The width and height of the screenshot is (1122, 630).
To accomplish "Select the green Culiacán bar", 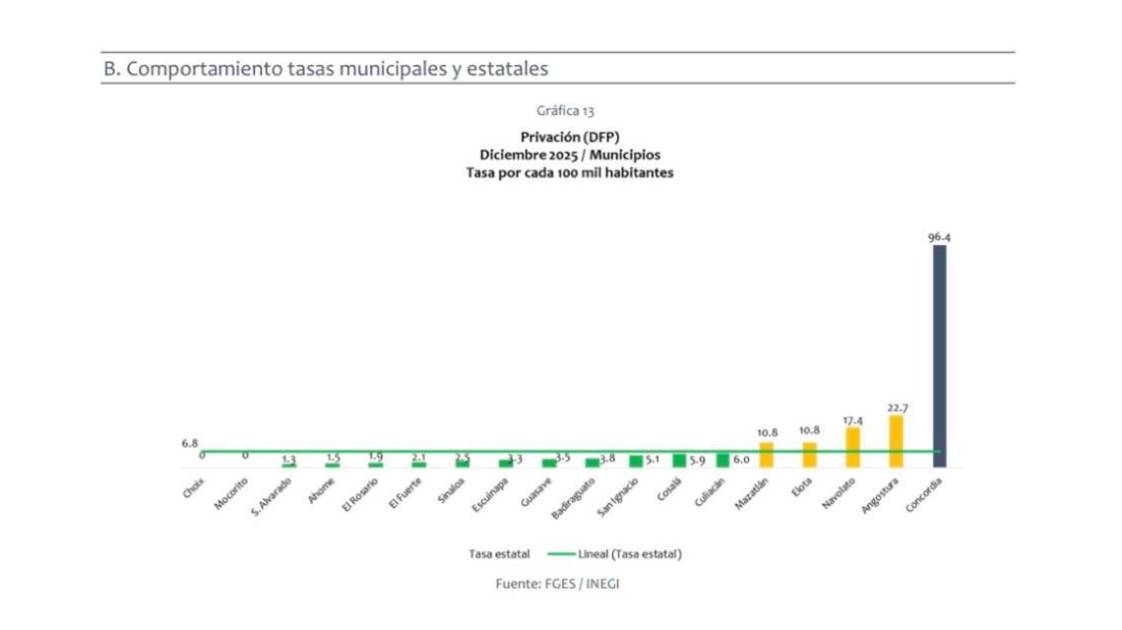I will coord(722,460).
